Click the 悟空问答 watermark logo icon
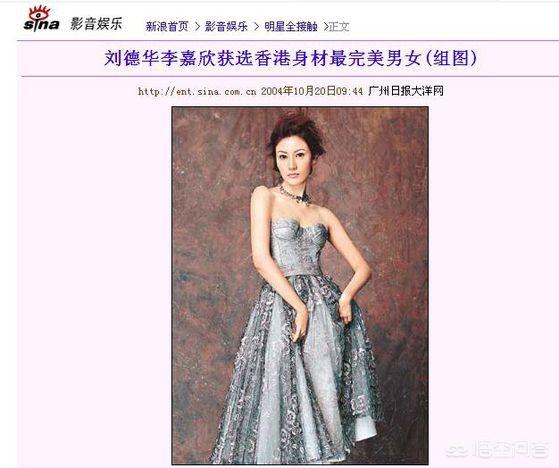 tap(458, 449)
